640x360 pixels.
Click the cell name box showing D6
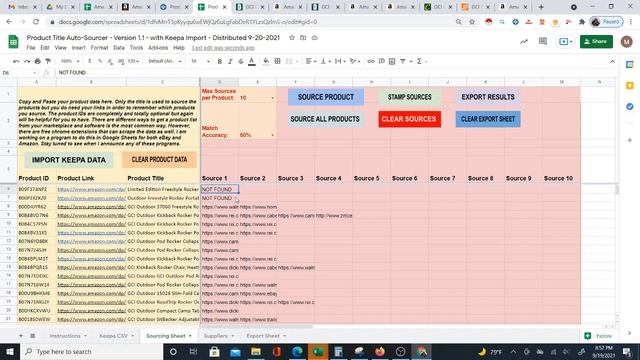coord(19,73)
